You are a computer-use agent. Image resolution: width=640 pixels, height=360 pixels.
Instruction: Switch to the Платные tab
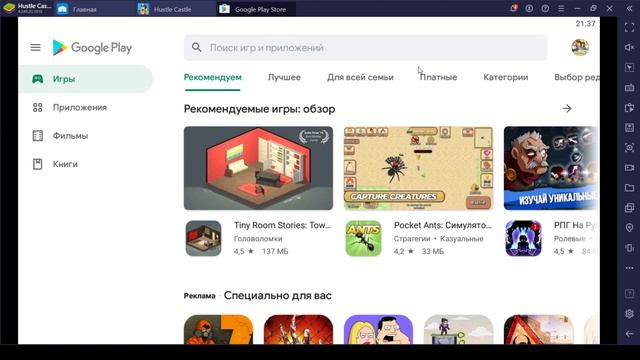438,77
